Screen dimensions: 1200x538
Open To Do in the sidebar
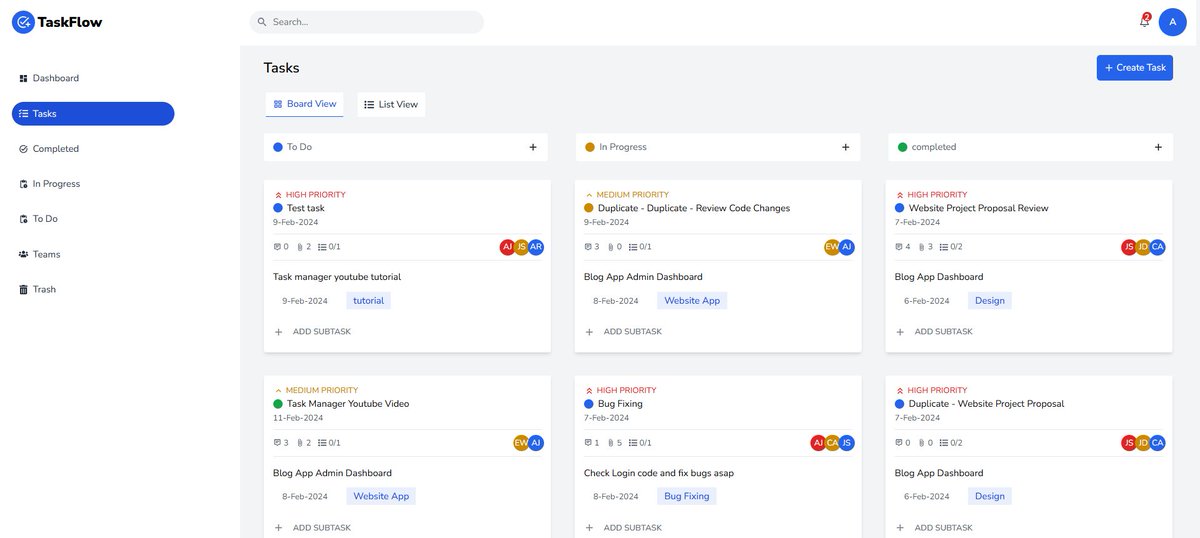click(x=93, y=219)
